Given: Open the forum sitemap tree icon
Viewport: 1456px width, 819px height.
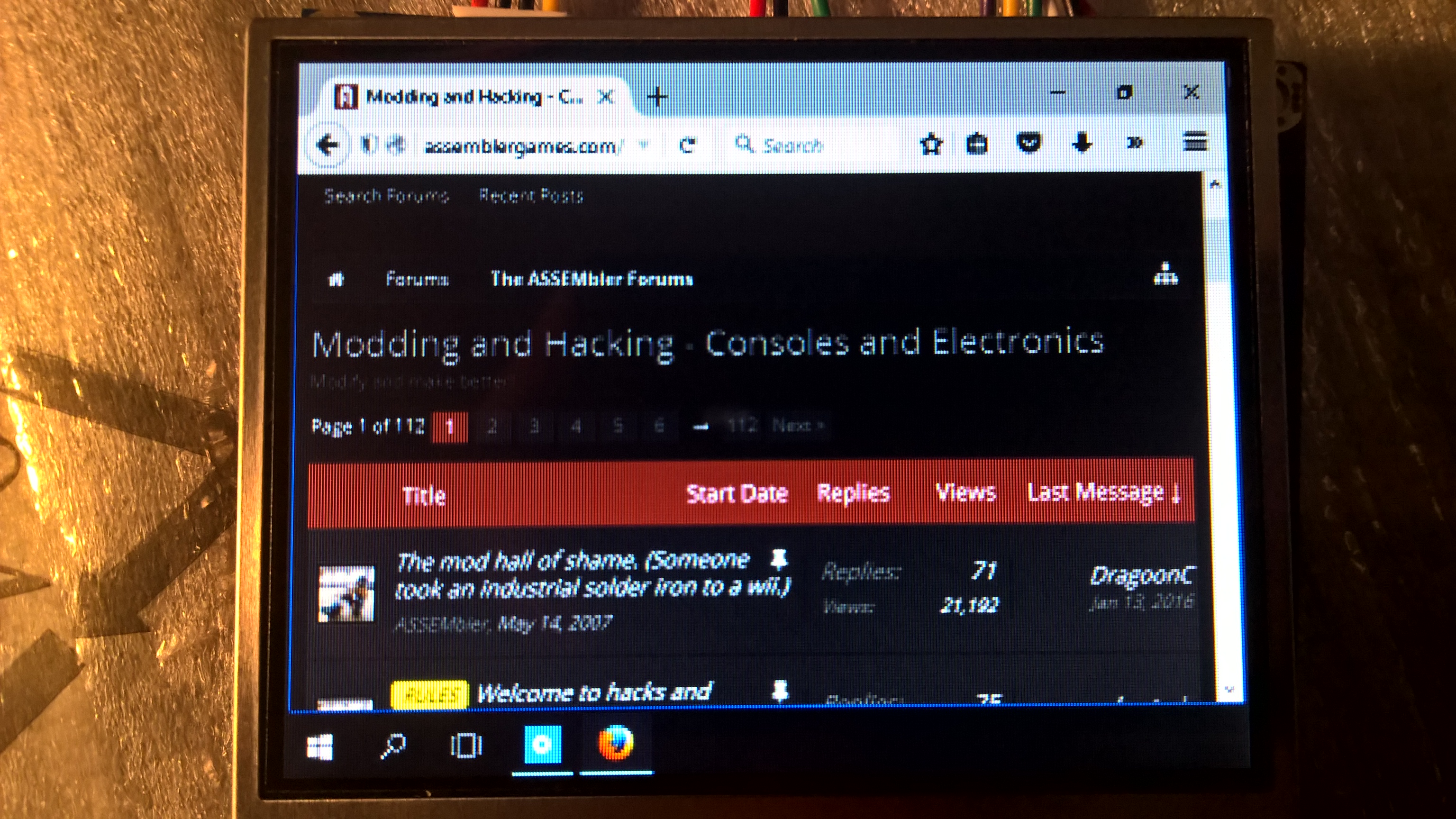Looking at the screenshot, I should tap(1165, 274).
